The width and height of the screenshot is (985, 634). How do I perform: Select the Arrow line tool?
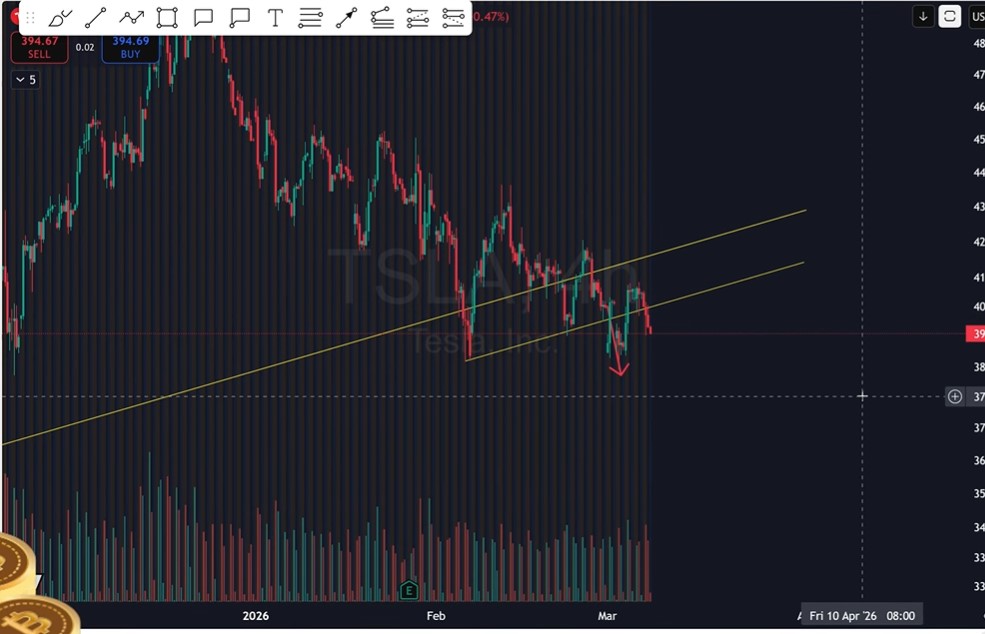pyautogui.click(x=346, y=18)
